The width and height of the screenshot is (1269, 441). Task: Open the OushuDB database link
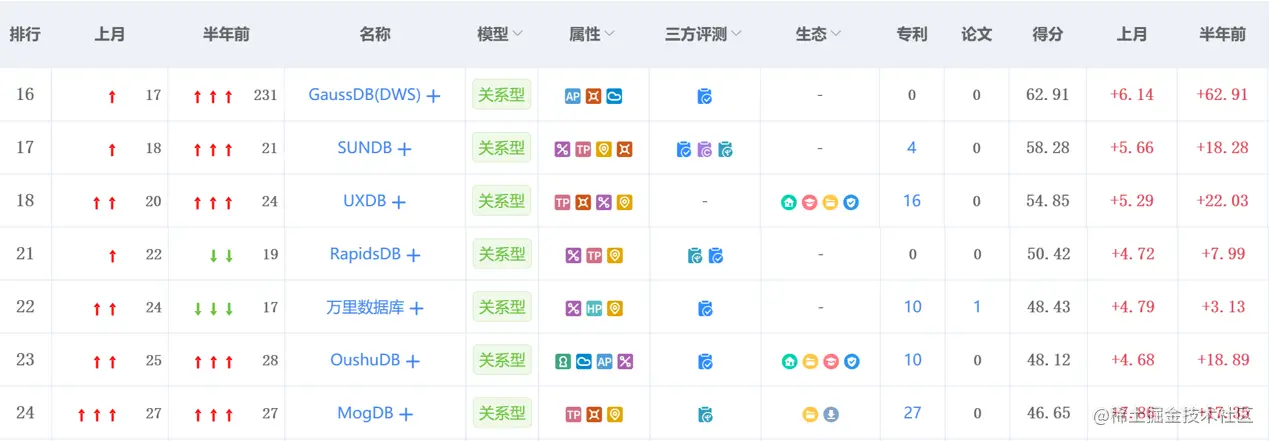365,360
